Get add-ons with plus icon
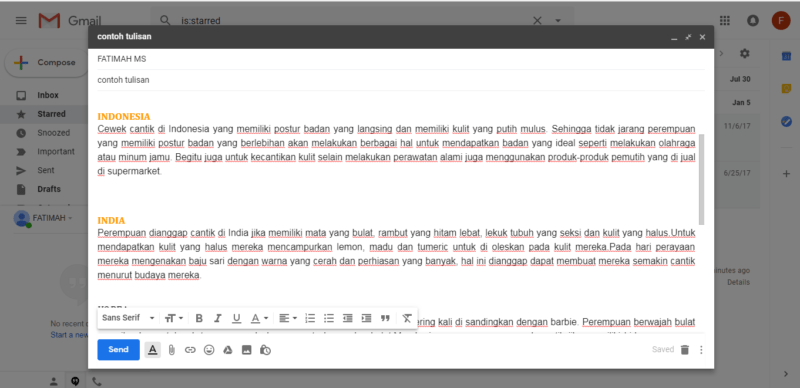800x388 pixels. [x=786, y=174]
